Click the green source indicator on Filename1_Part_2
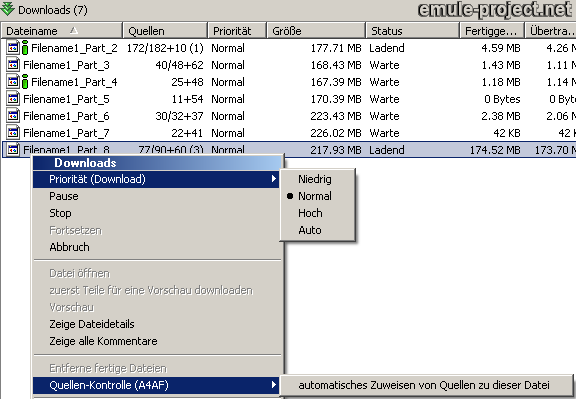The height and width of the screenshot is (399, 576). coord(25,48)
